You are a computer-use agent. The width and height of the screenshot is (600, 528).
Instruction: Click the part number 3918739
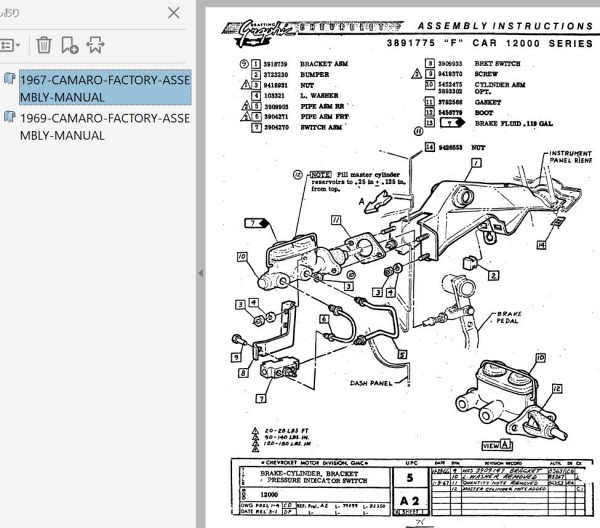(x=276, y=64)
